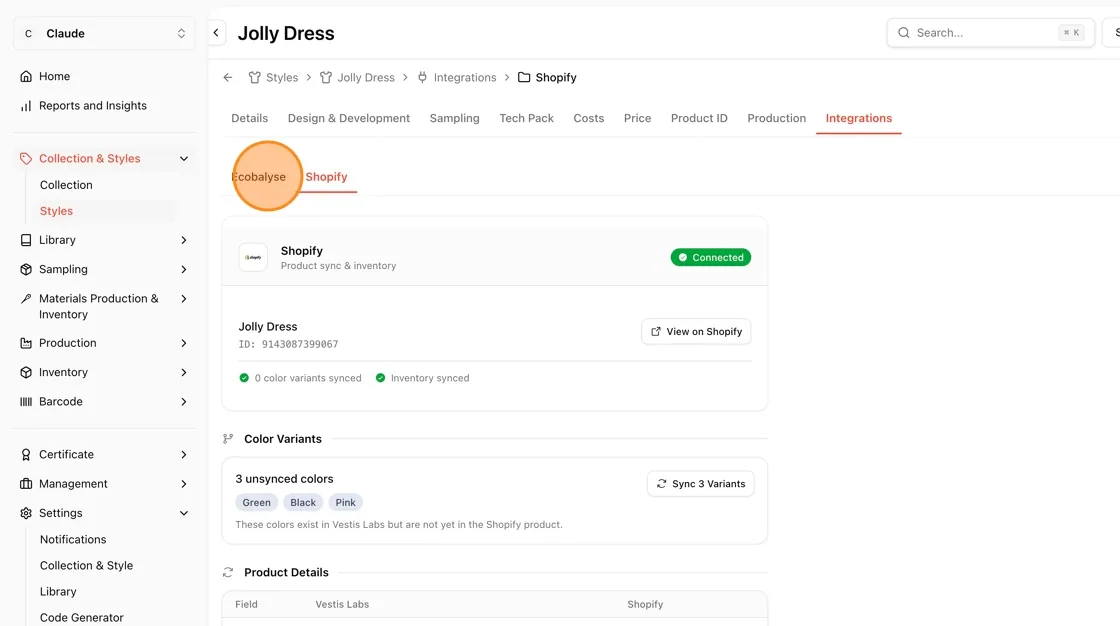Collapse the Collection & Styles section chevron
The image size is (1120, 626).
pos(184,159)
